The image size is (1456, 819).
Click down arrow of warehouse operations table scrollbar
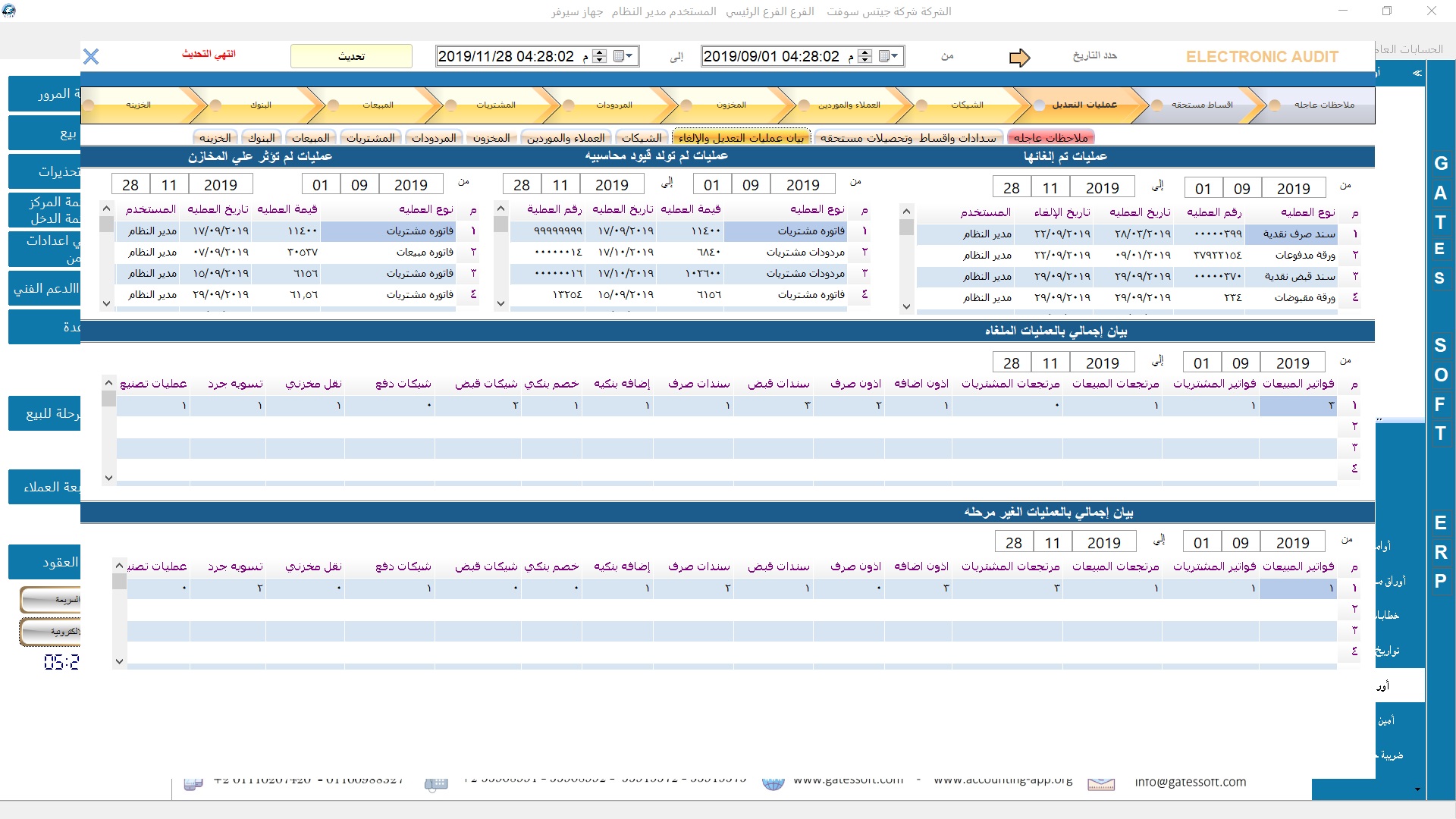pos(106,303)
